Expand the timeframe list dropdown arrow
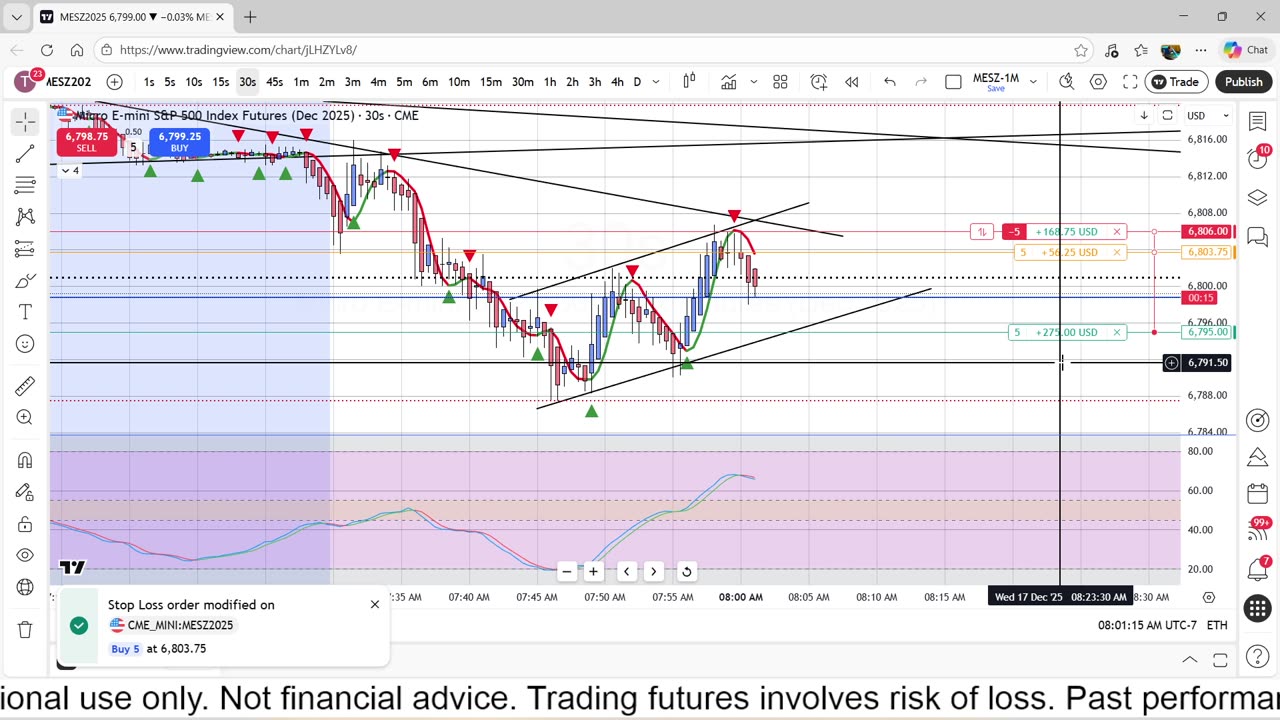The height and width of the screenshot is (720, 1280). click(656, 82)
